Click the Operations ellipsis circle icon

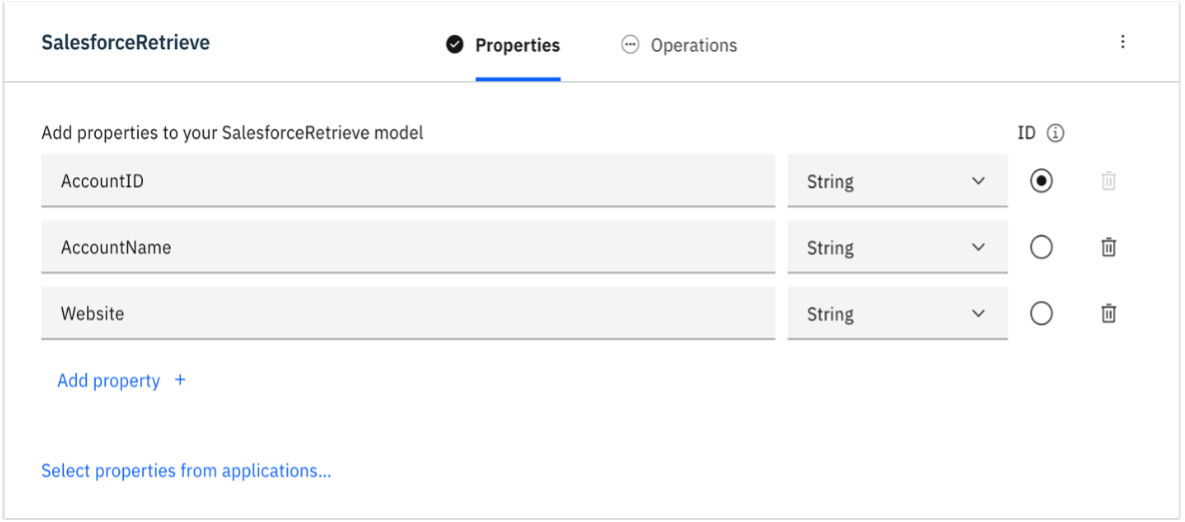630,45
